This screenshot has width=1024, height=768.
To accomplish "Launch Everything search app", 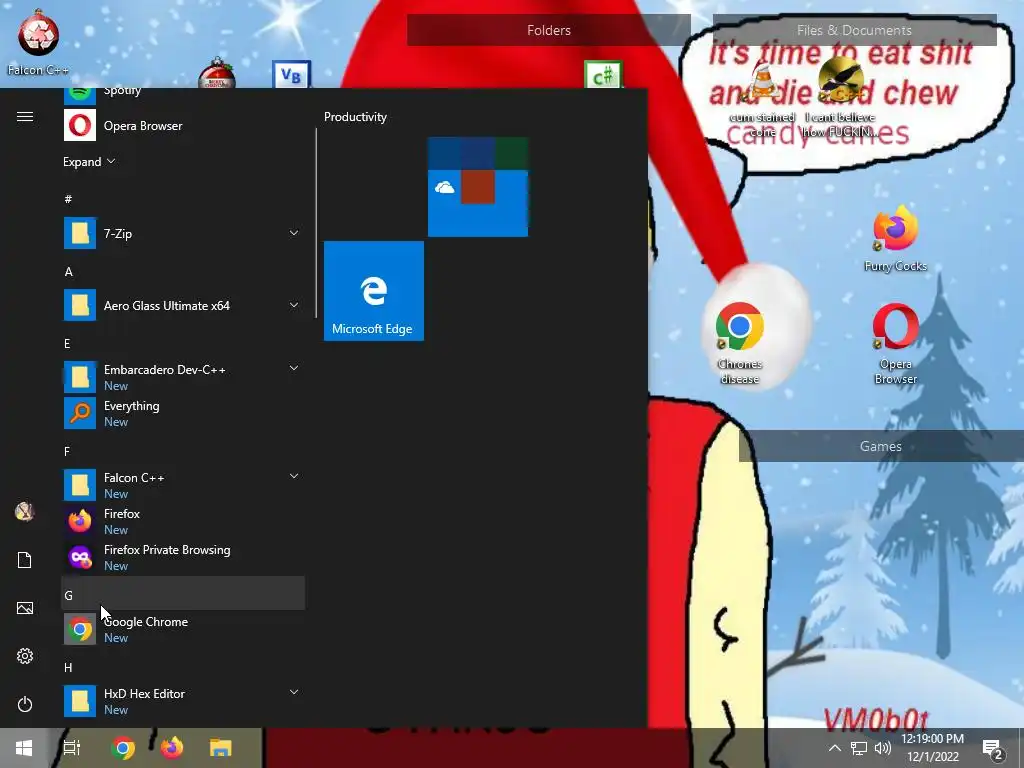I will coord(183,413).
